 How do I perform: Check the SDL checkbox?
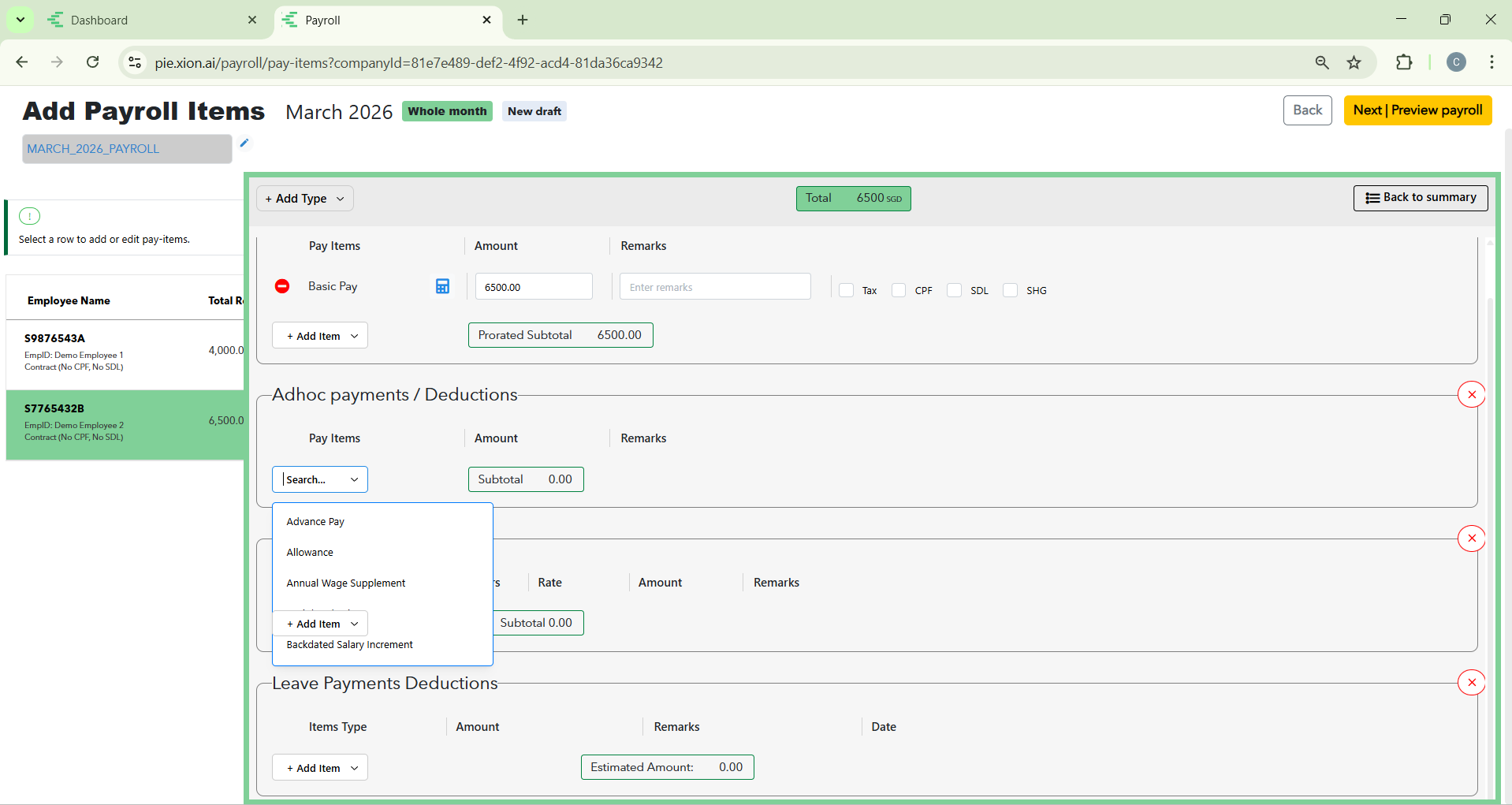point(954,290)
